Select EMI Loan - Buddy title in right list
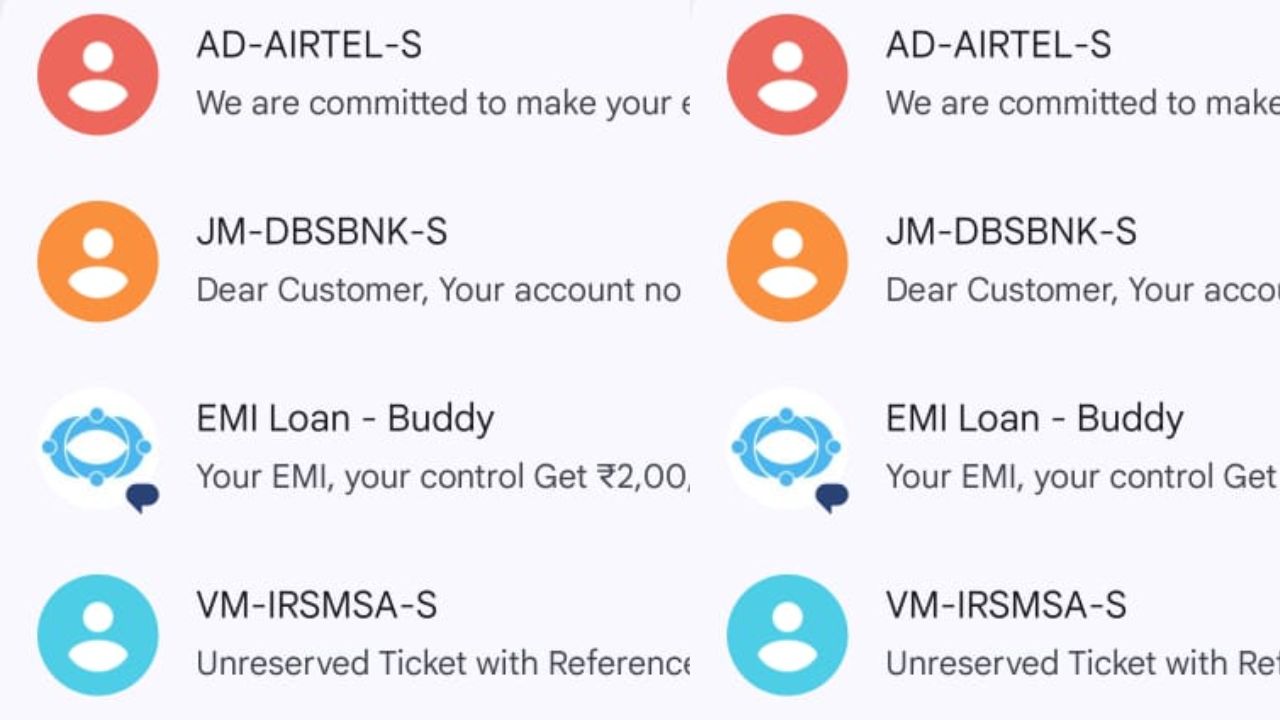The image size is (1280, 720). (x=1034, y=419)
